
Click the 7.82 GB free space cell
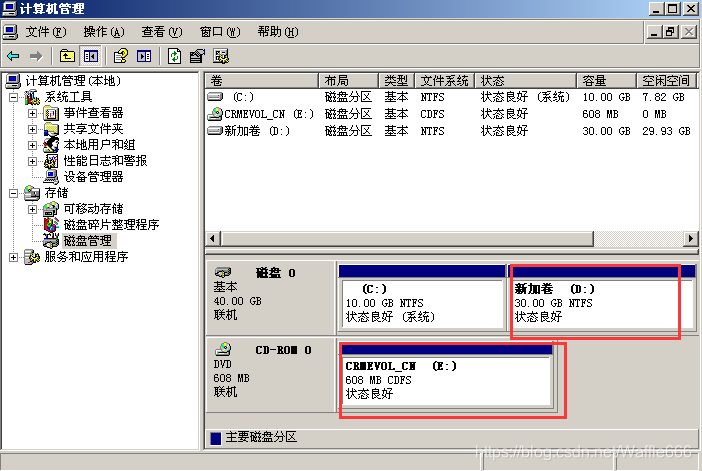click(x=663, y=97)
